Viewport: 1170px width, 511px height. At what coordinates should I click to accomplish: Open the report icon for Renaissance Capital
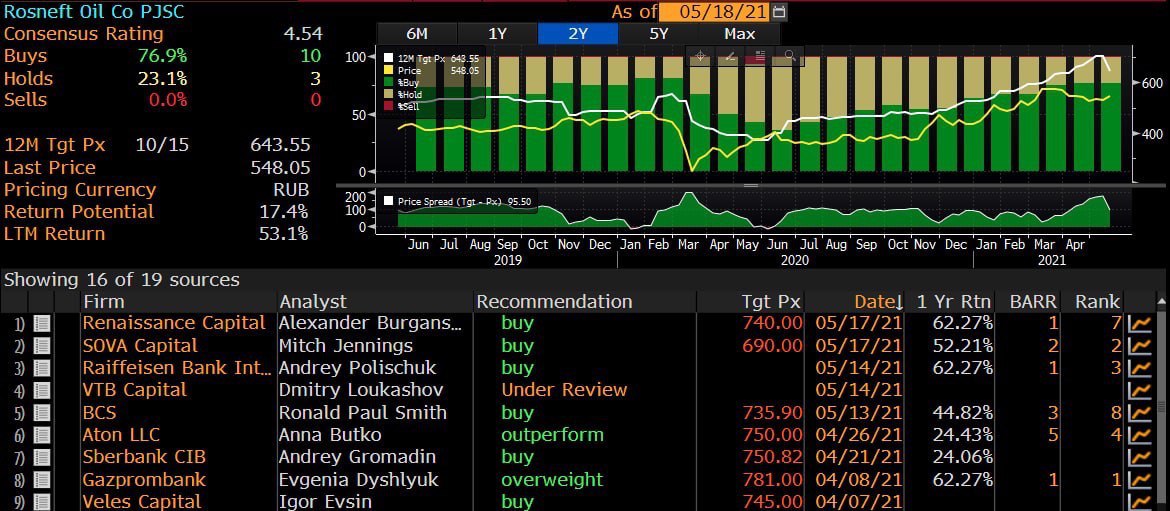pyautogui.click(x=42, y=324)
